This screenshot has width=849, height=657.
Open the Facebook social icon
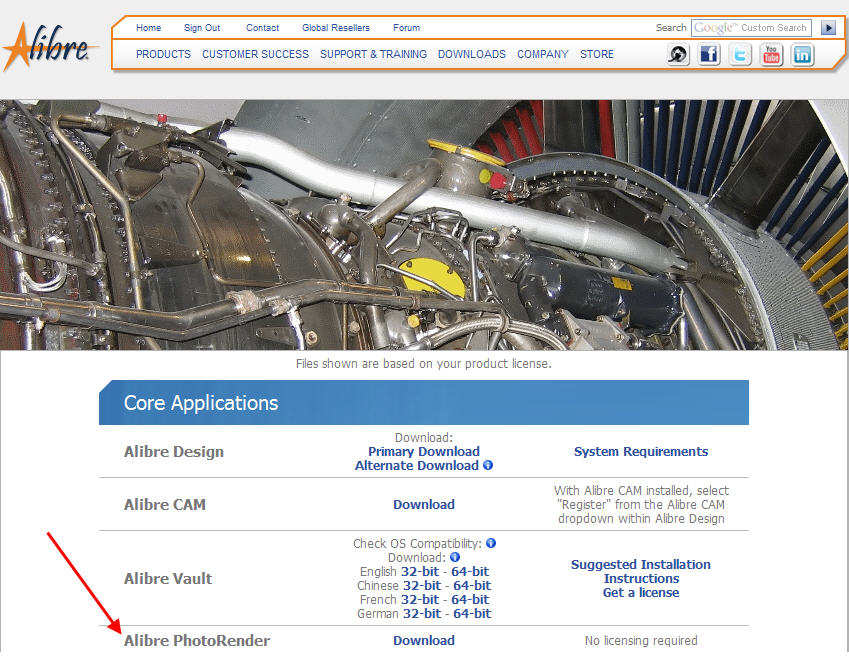pyautogui.click(x=709, y=54)
